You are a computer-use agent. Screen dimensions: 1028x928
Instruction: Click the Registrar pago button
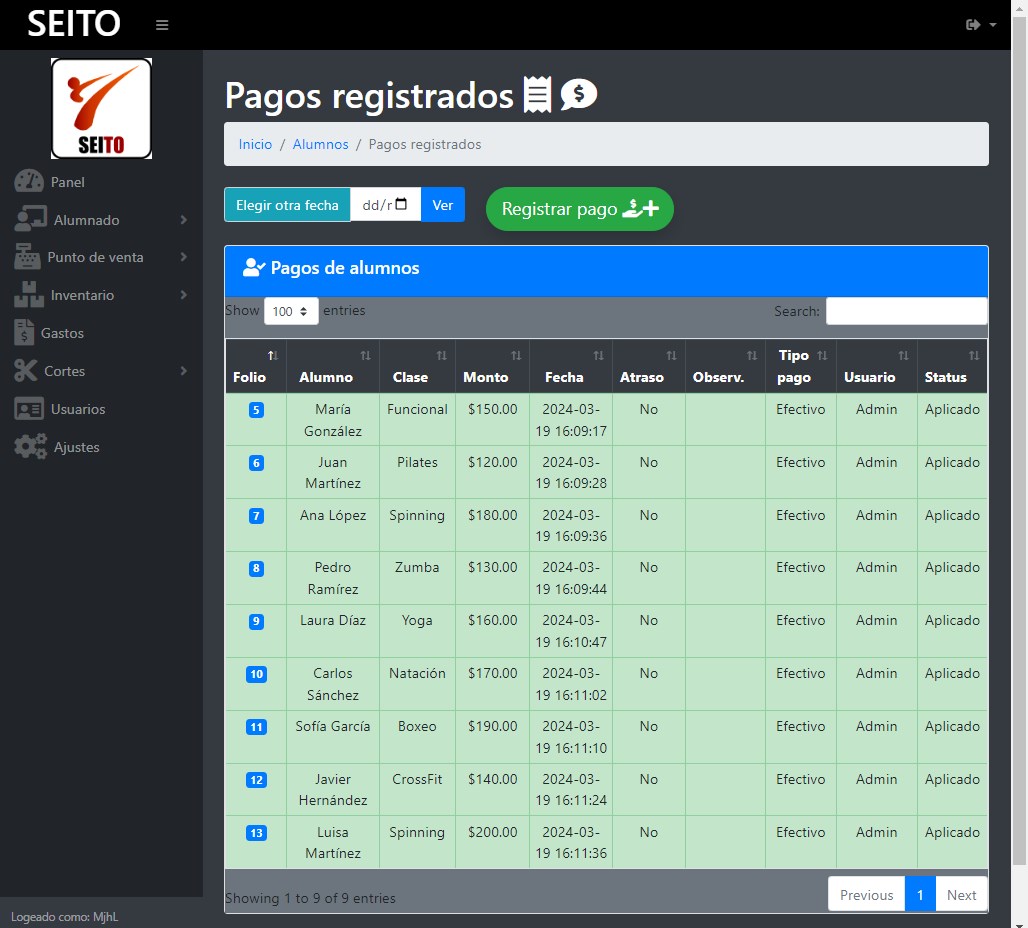tap(579, 209)
